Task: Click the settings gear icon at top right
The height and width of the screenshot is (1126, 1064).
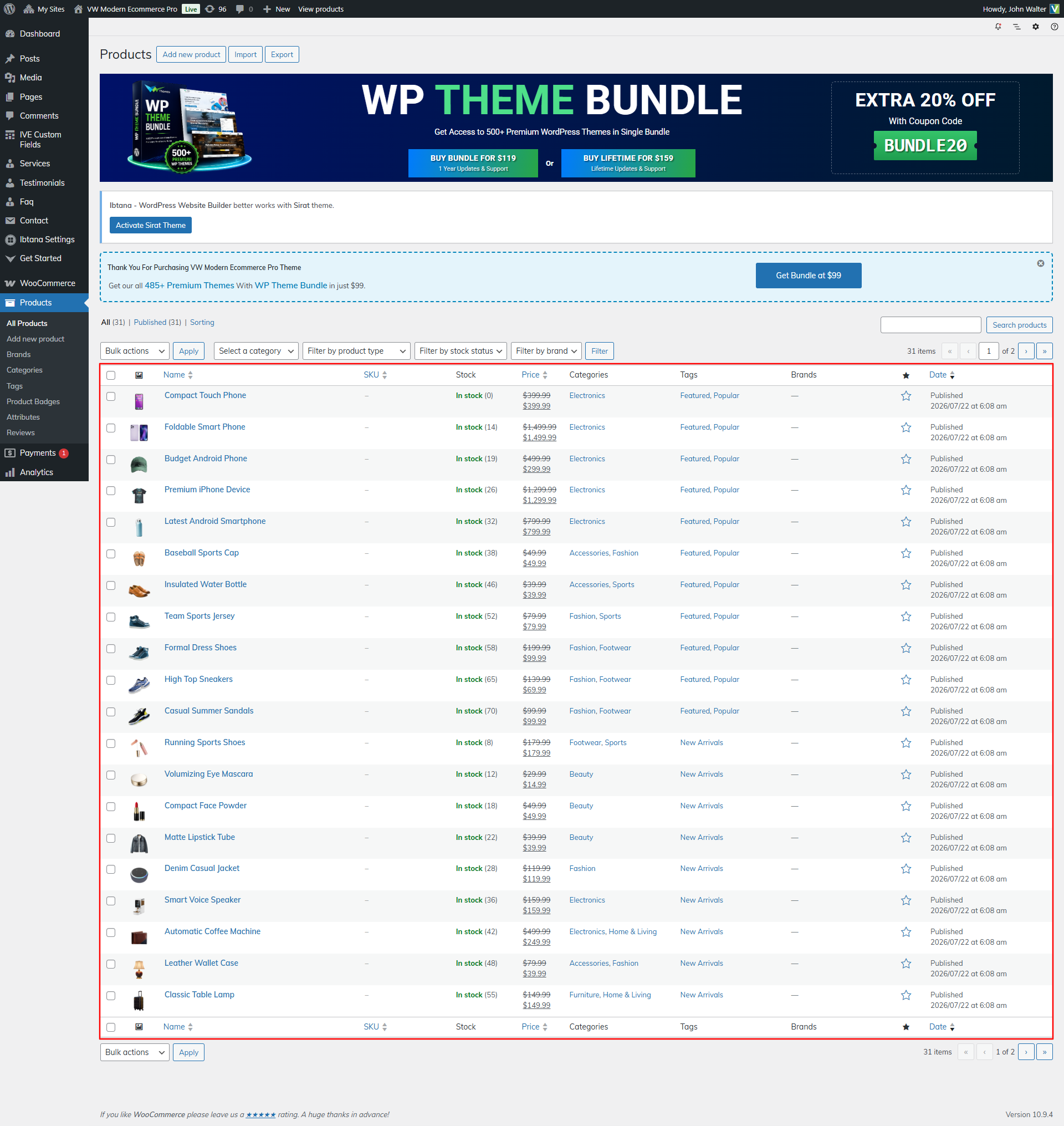Action: pos(1036,27)
